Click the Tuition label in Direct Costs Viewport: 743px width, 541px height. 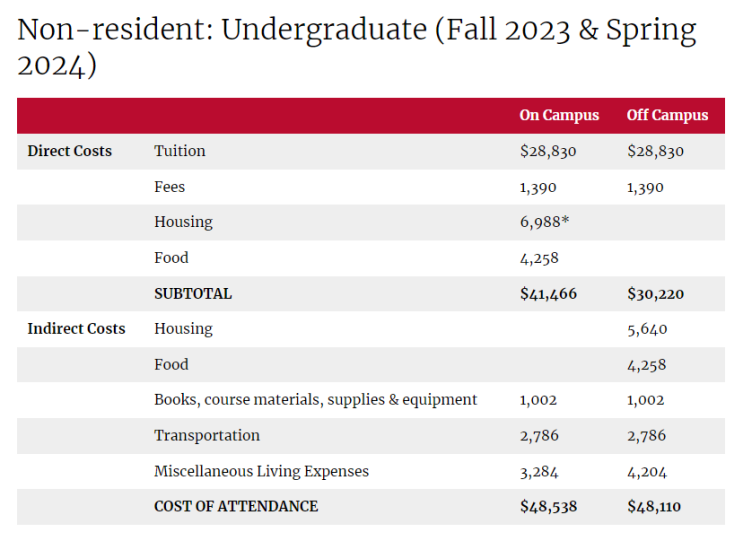tap(180, 151)
